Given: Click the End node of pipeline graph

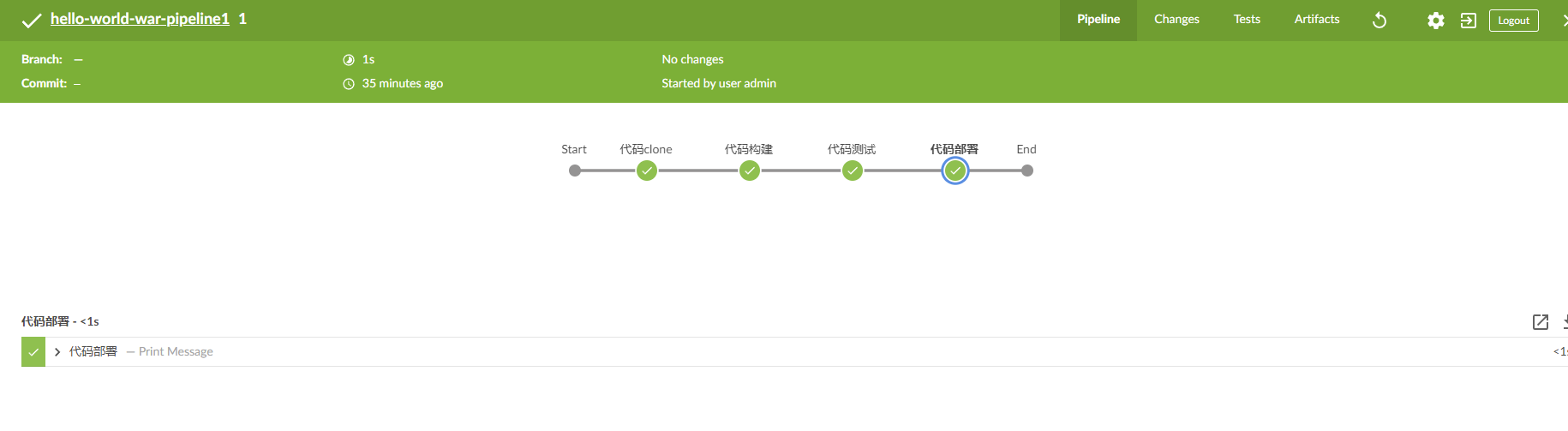Looking at the screenshot, I should pyautogui.click(x=1027, y=171).
